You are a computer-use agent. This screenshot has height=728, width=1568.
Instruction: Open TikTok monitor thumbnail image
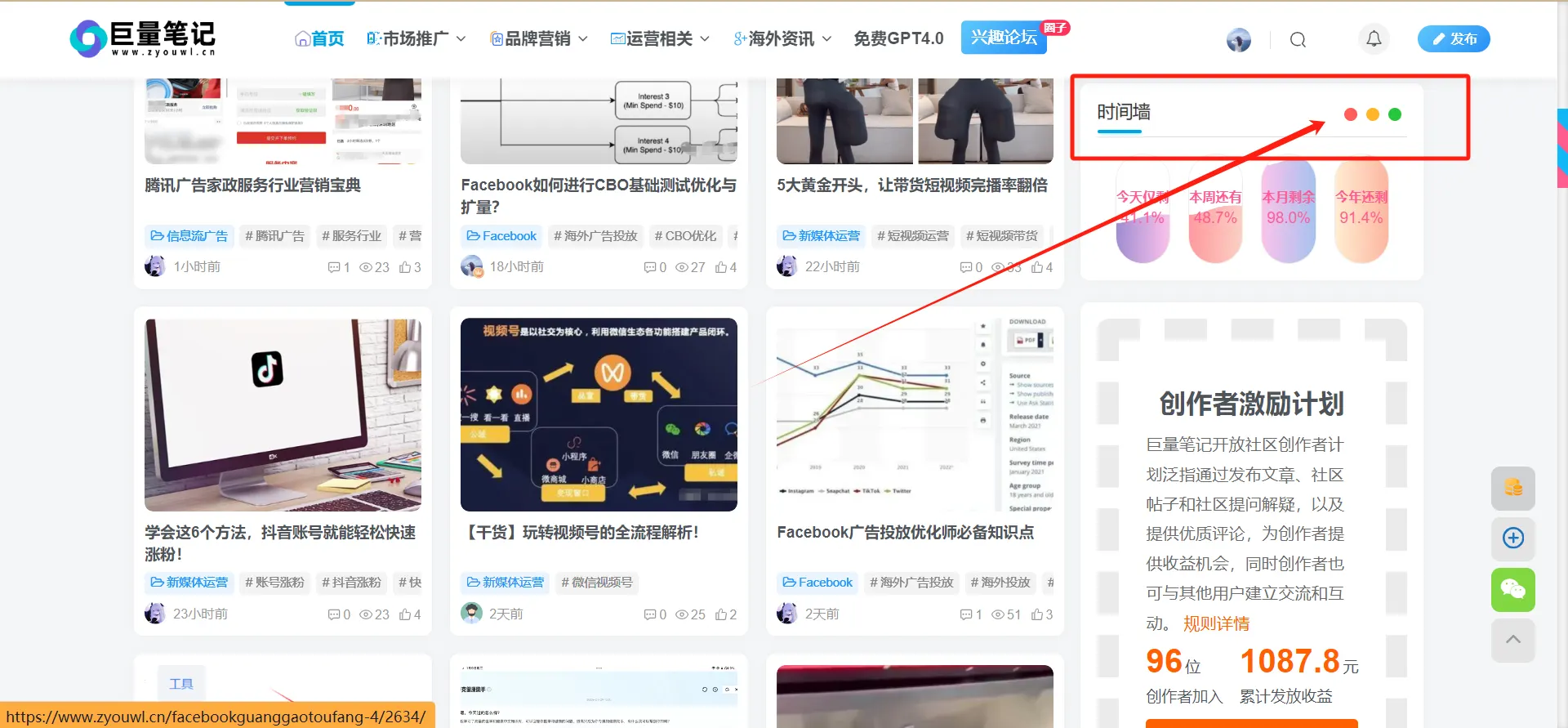[x=283, y=415]
